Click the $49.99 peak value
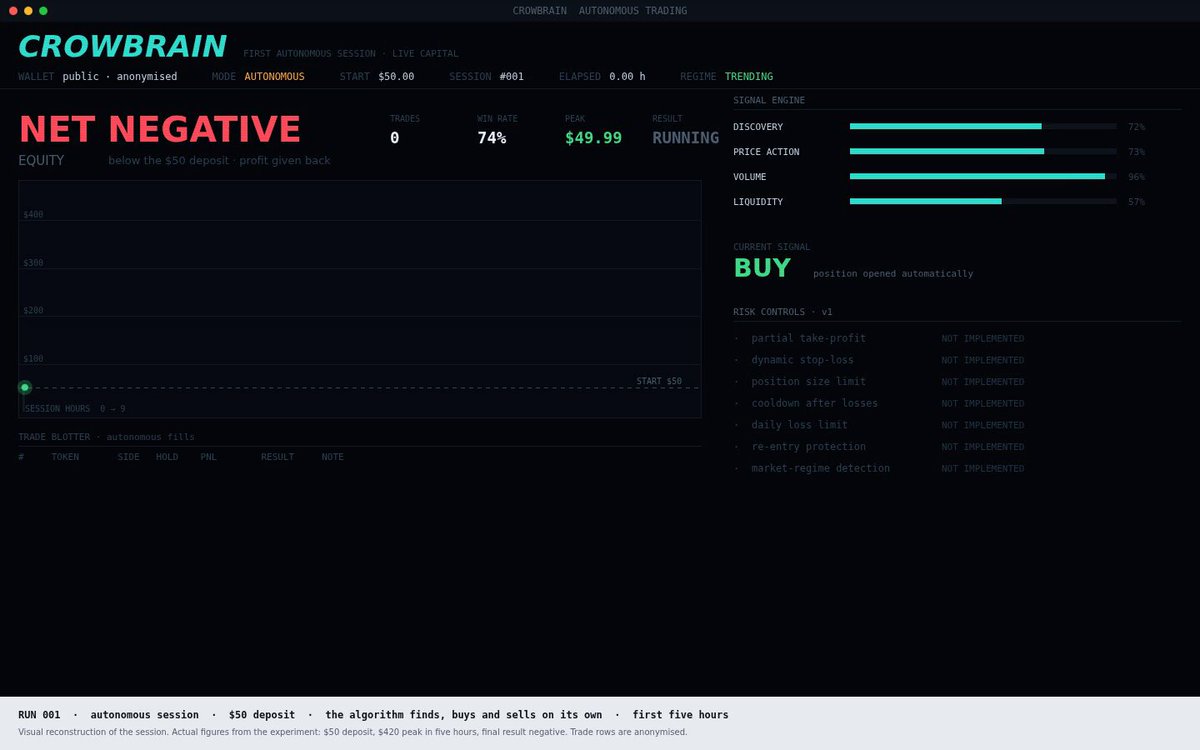Screen dimensions: 1200x750 pos(593,138)
